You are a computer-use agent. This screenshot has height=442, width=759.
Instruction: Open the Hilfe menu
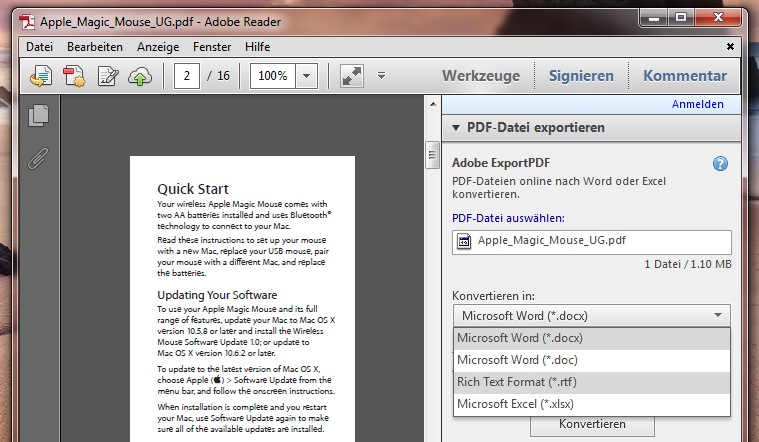(x=258, y=47)
